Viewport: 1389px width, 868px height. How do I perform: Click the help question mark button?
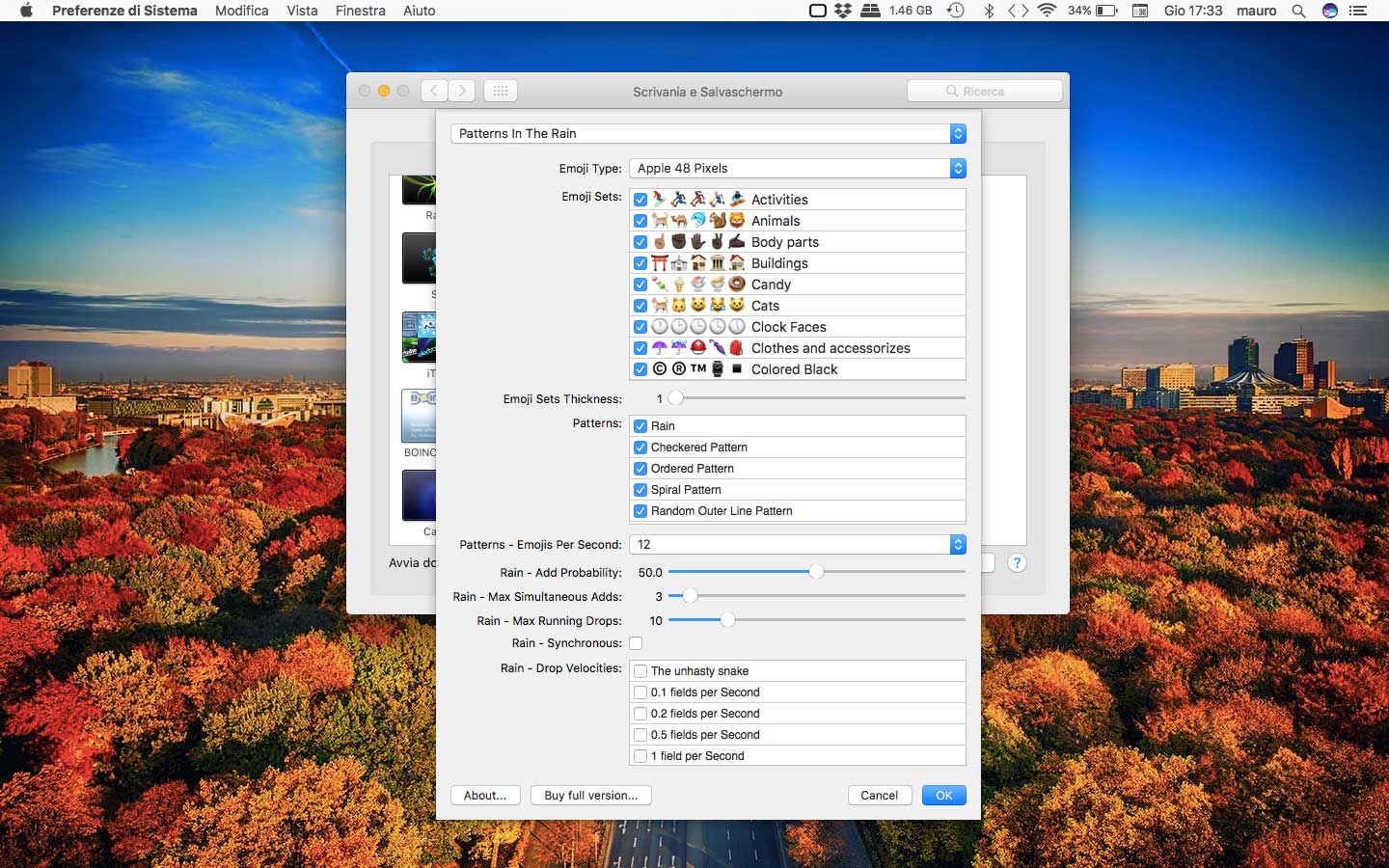tap(1017, 563)
